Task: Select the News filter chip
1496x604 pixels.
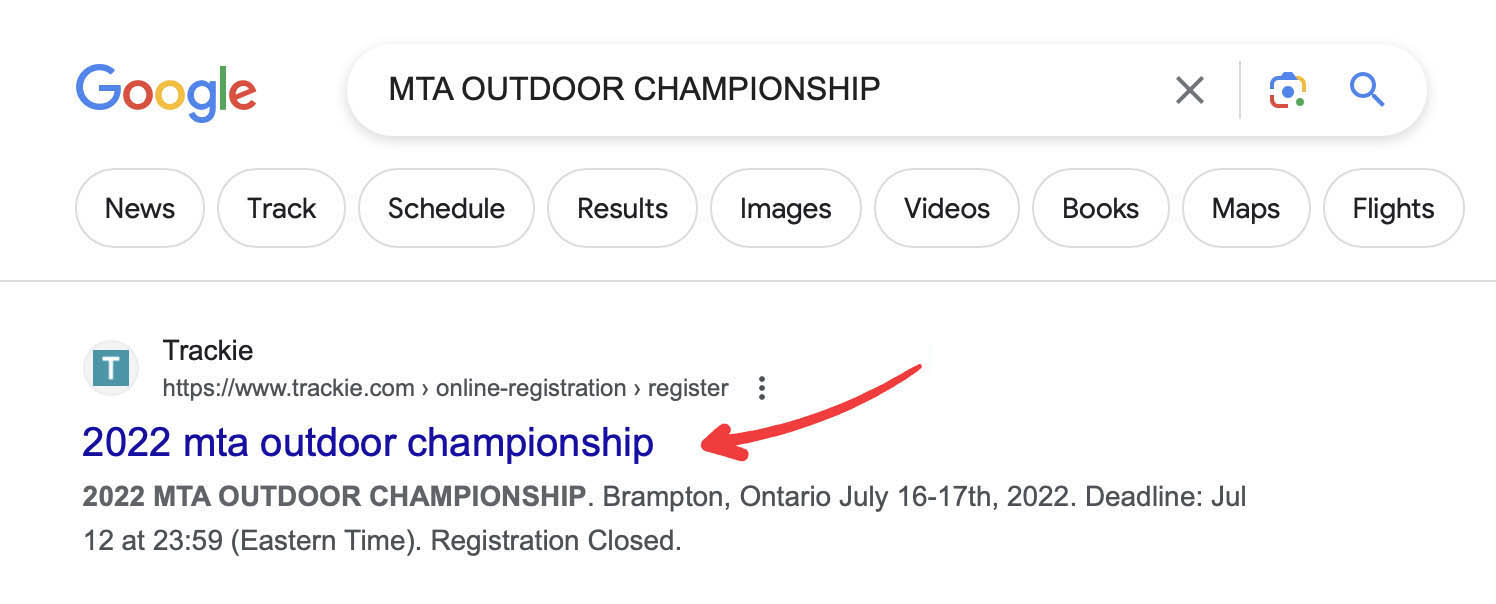Action: [x=140, y=208]
